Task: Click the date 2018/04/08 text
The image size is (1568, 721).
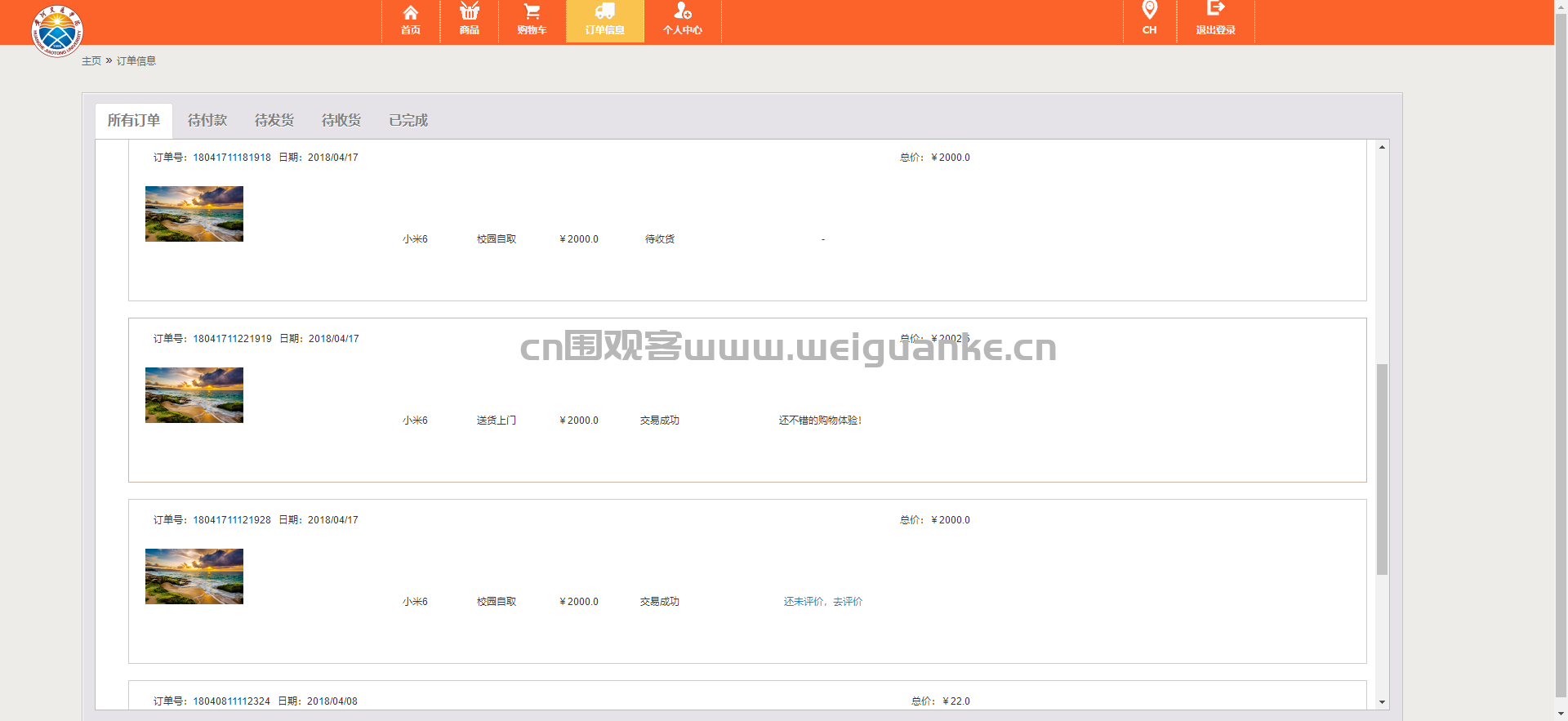Action: (x=332, y=701)
